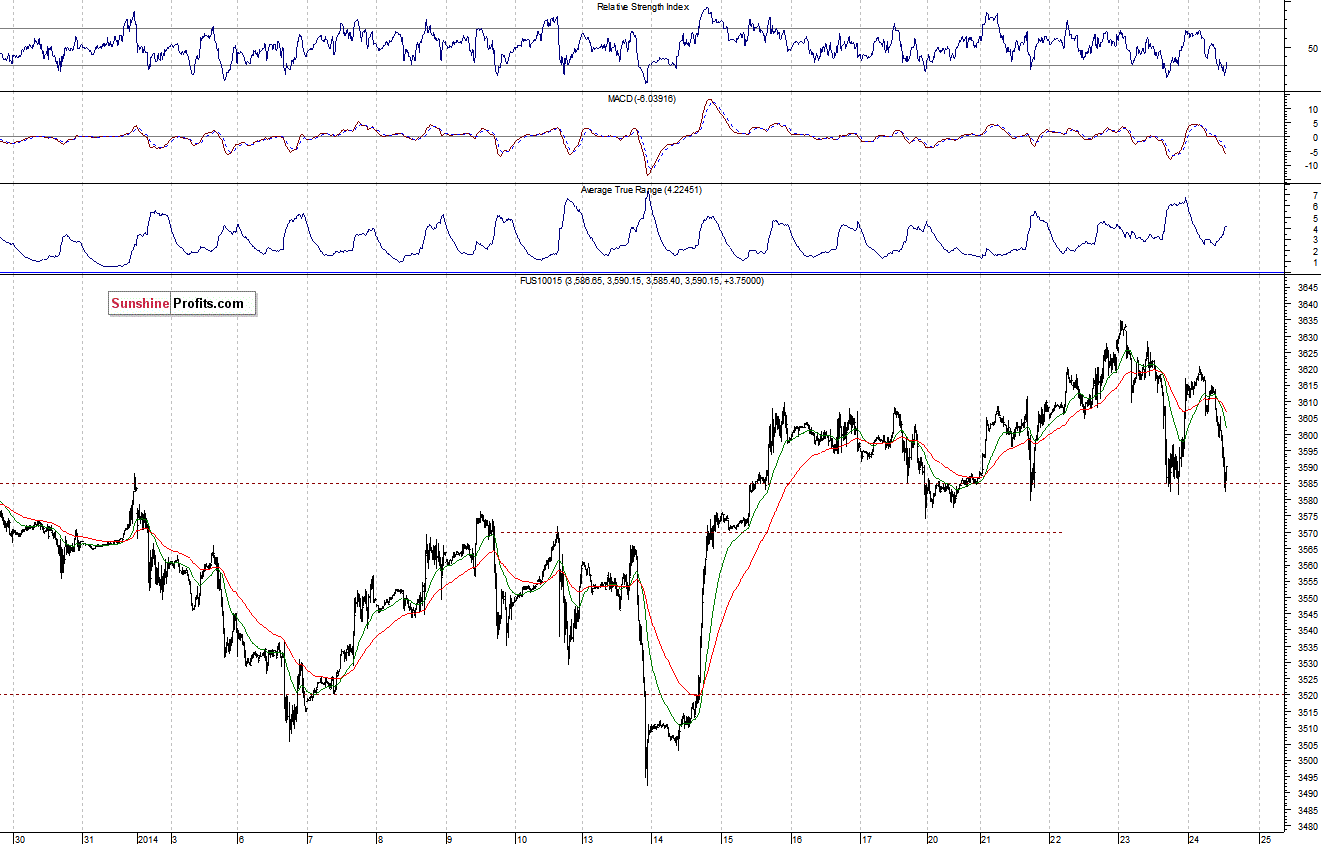The image size is (1321, 844).
Task: Click the 17 date label on time axis
Action: 866,838
